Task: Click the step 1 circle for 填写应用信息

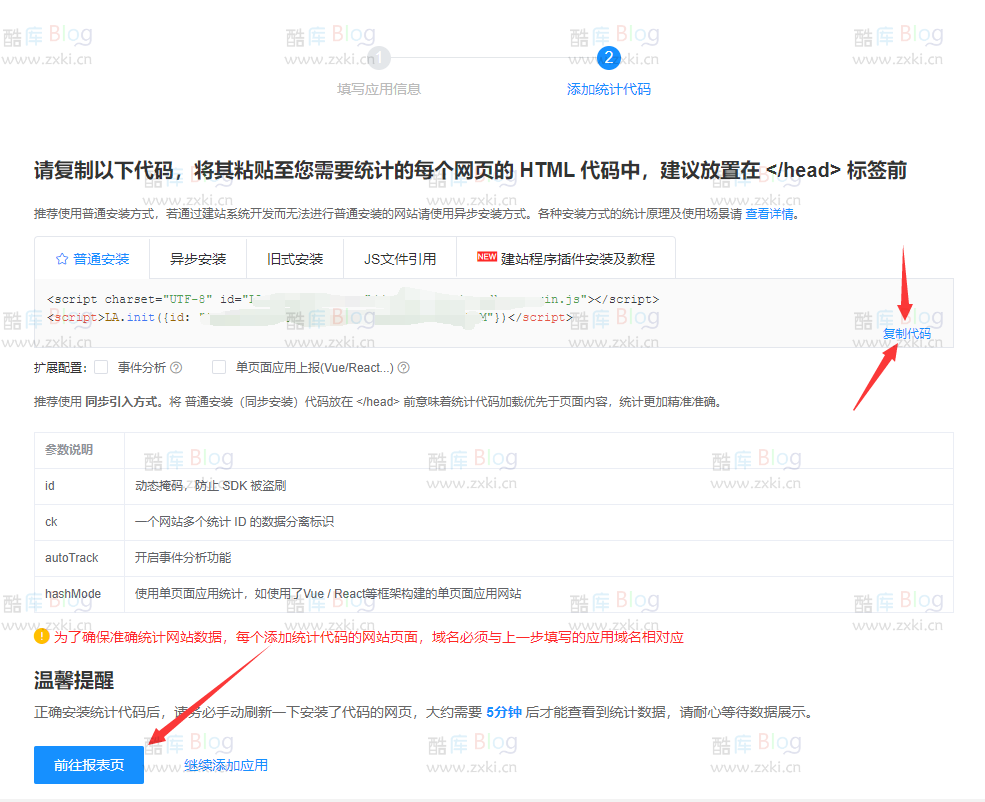Action: click(378, 57)
